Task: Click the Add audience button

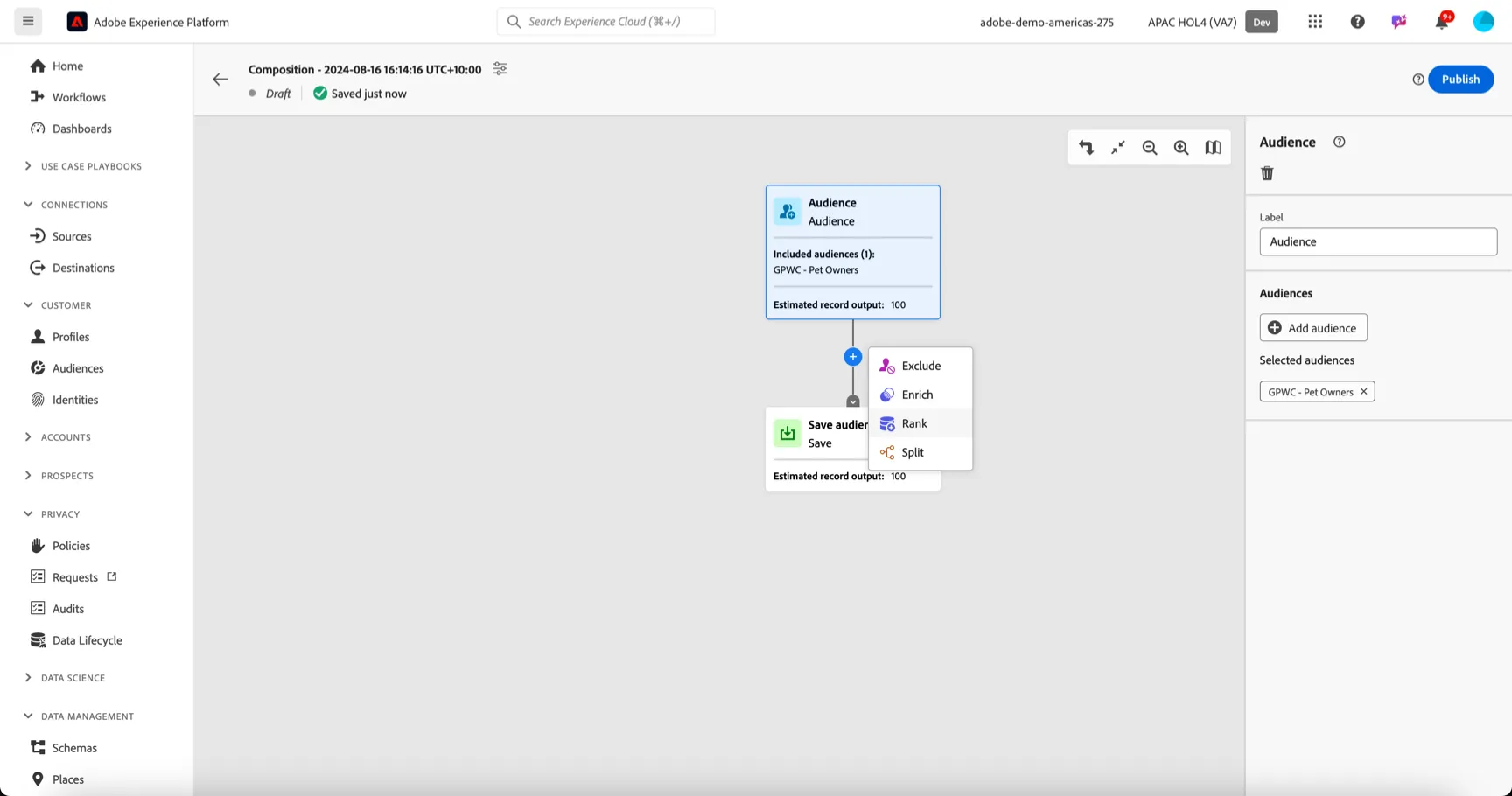Action: [x=1313, y=328]
